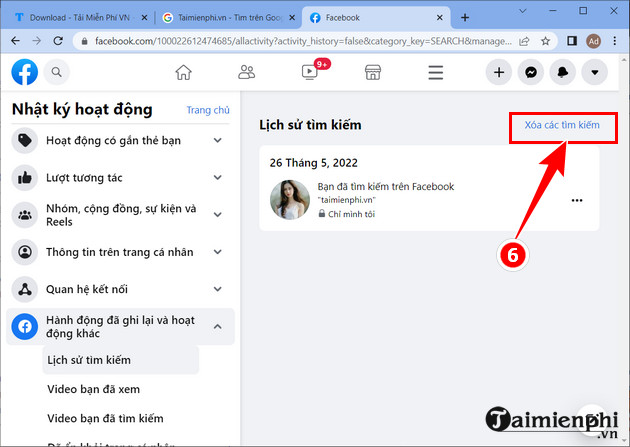630x447 pixels.
Task: Select Video bạn đã tìm kiếm
Action: coord(105,418)
